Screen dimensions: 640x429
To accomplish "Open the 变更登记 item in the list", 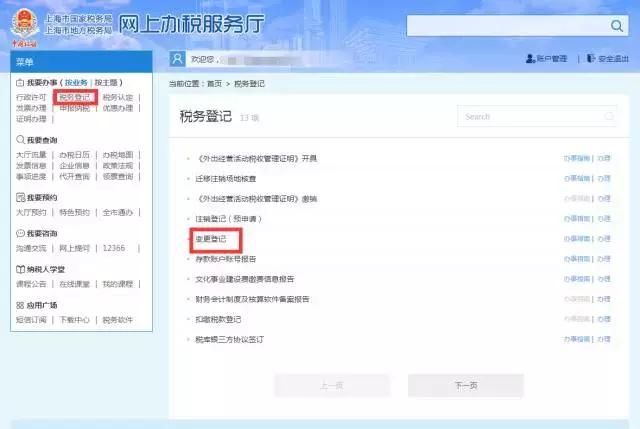I will (211, 239).
